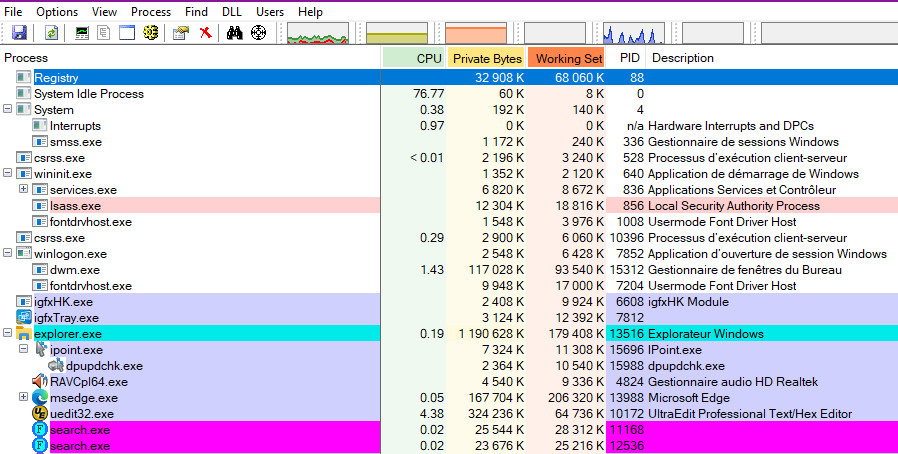Select csrss.exe with PID 528
The height and width of the screenshot is (454, 898).
[x=449, y=157]
